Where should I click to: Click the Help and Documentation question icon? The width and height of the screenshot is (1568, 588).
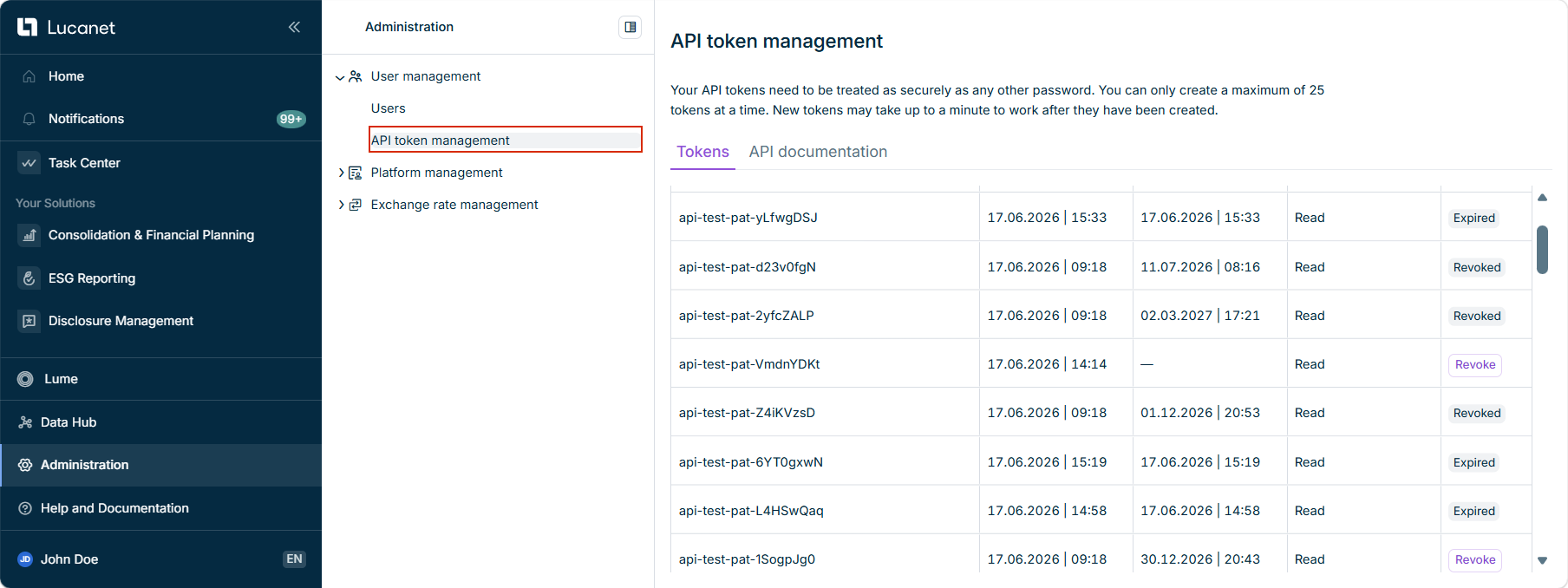click(25, 508)
